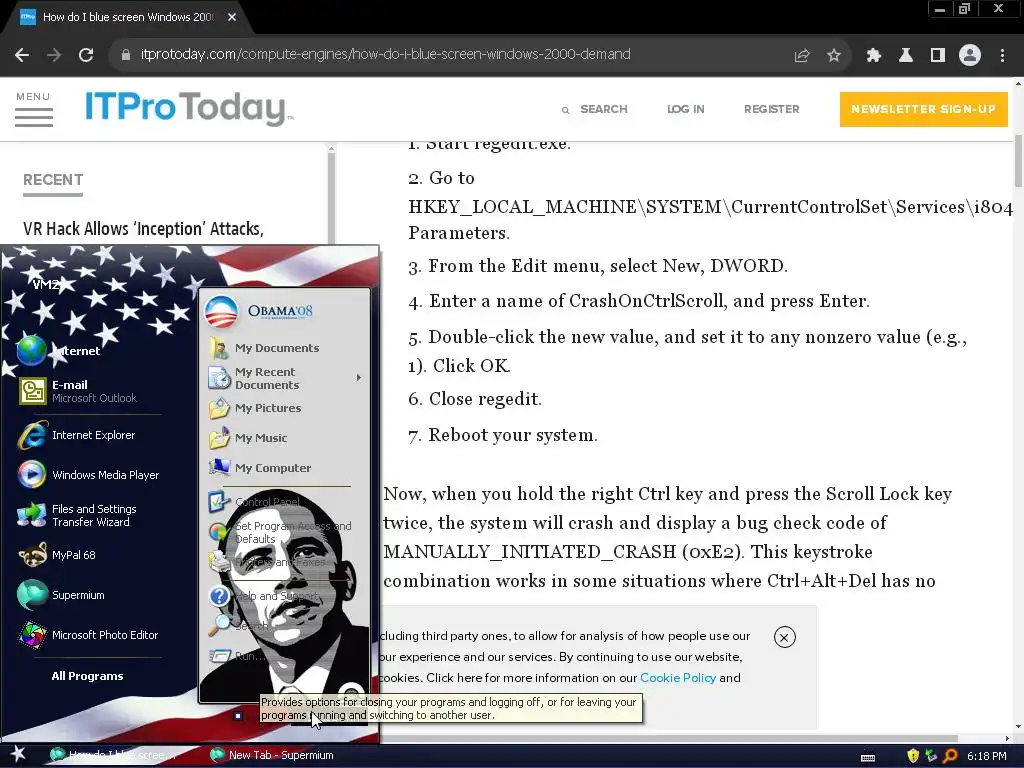Click the forward navigation arrow

click(x=54, y=55)
